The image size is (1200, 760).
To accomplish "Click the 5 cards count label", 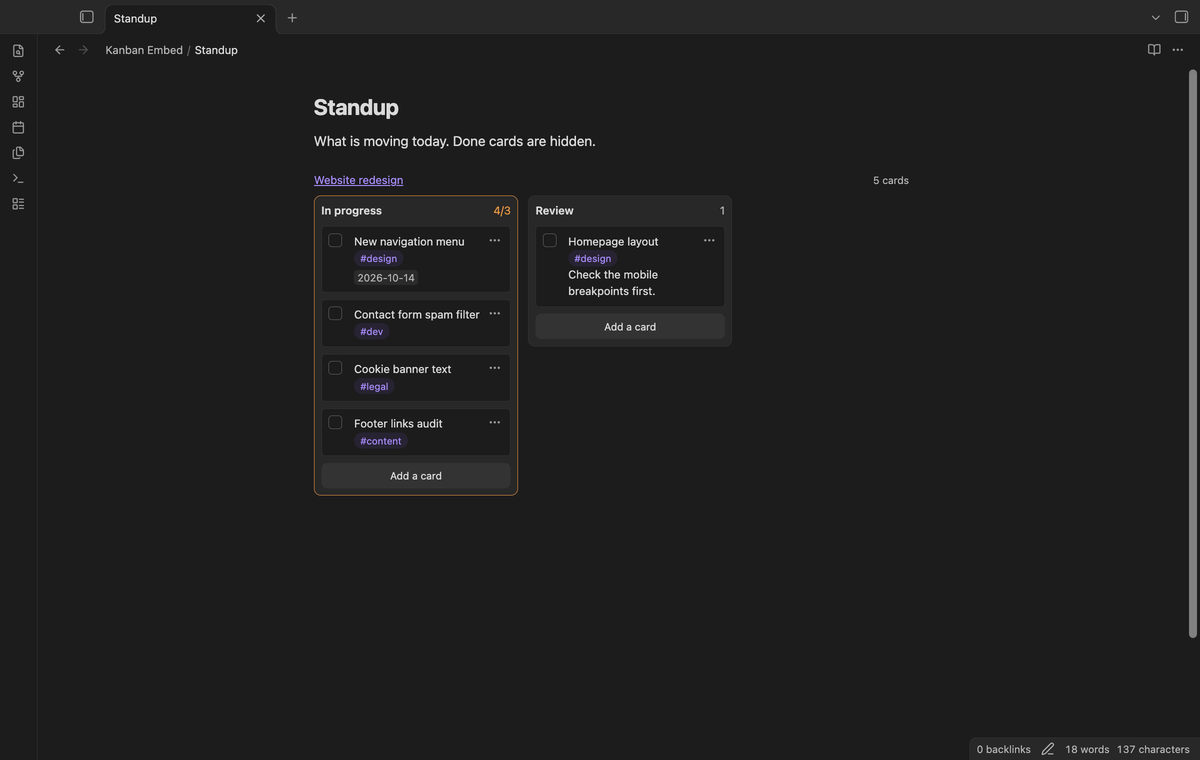I will tap(891, 181).
